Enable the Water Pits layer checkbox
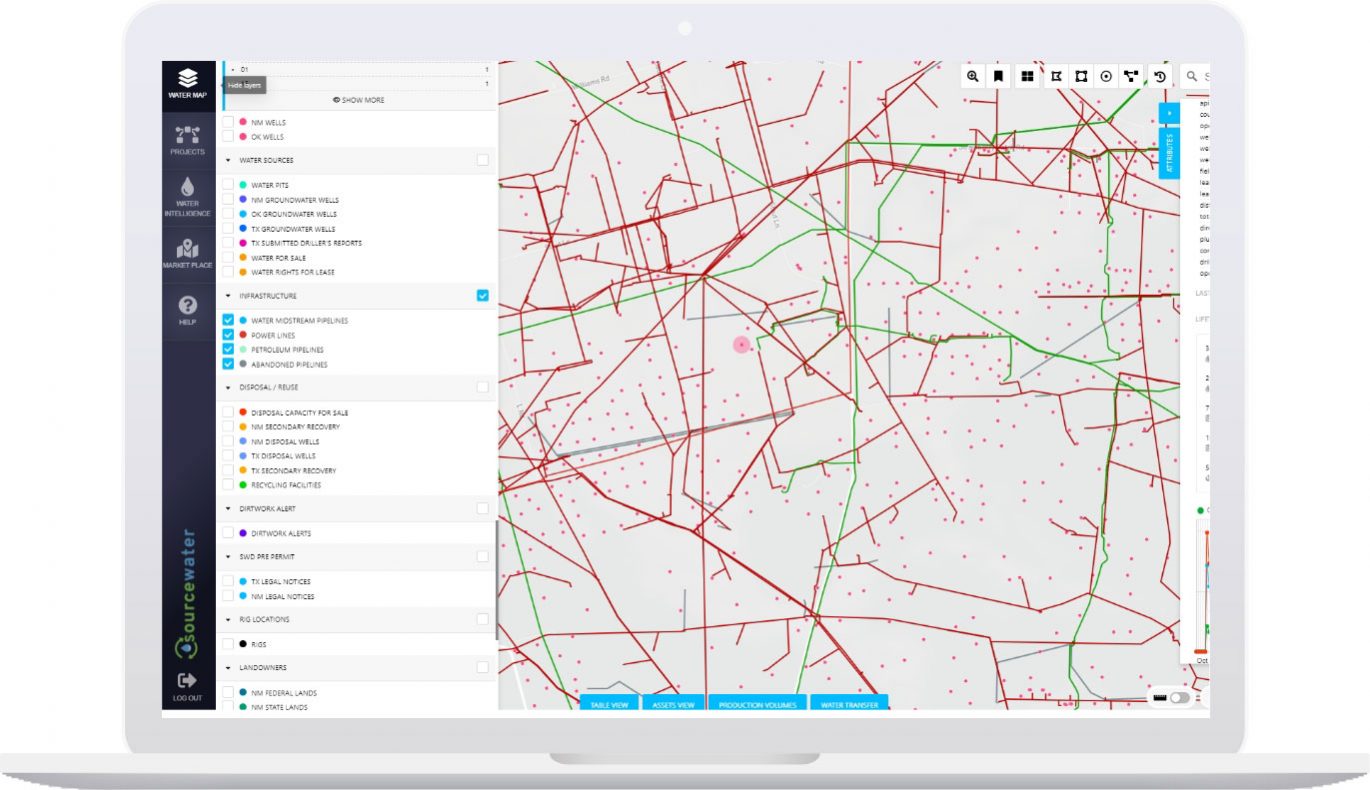 (228, 185)
